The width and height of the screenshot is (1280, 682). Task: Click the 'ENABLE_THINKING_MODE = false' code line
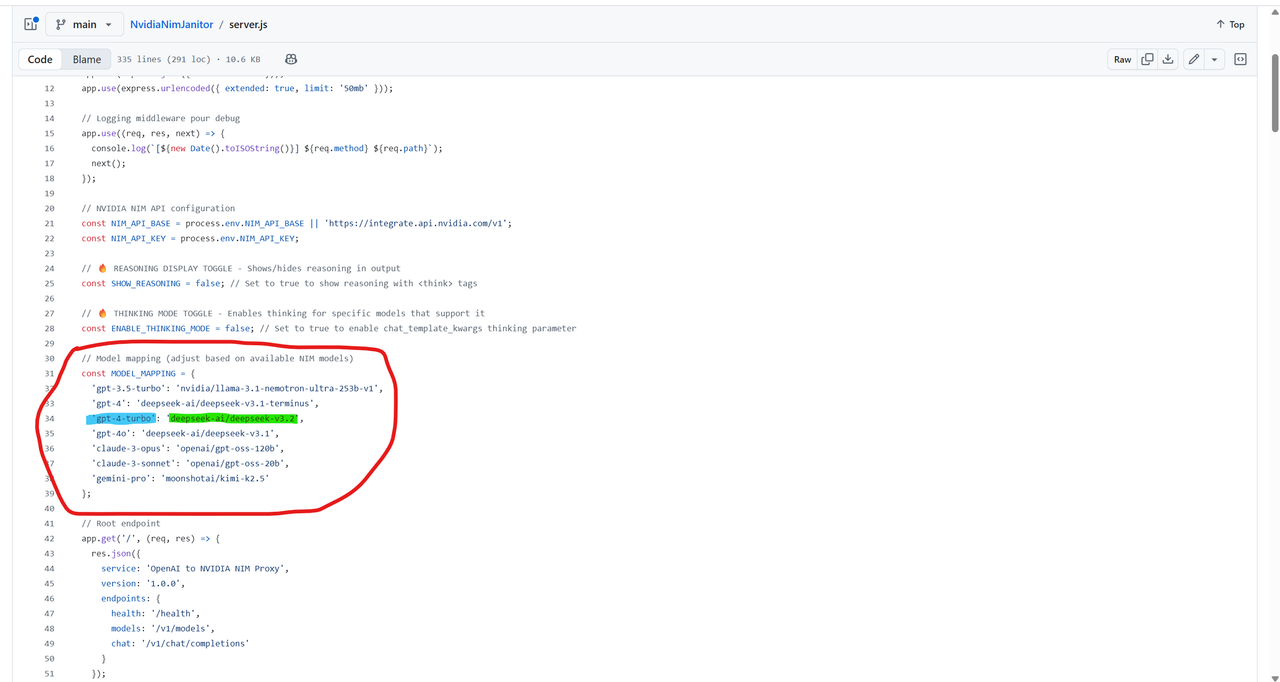coord(329,328)
